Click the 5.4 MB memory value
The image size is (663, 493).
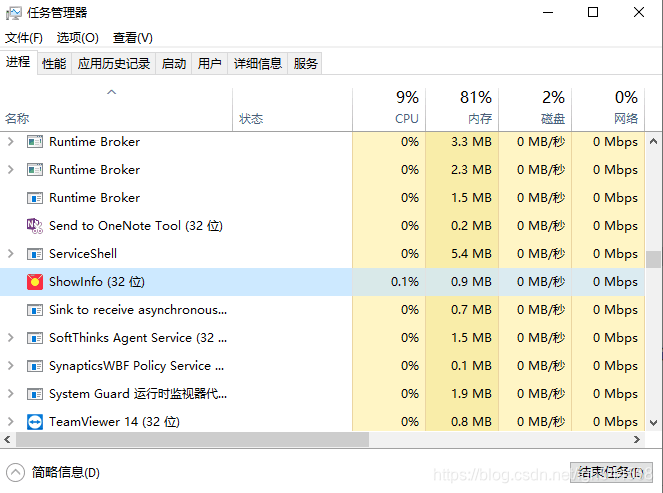coord(471,254)
